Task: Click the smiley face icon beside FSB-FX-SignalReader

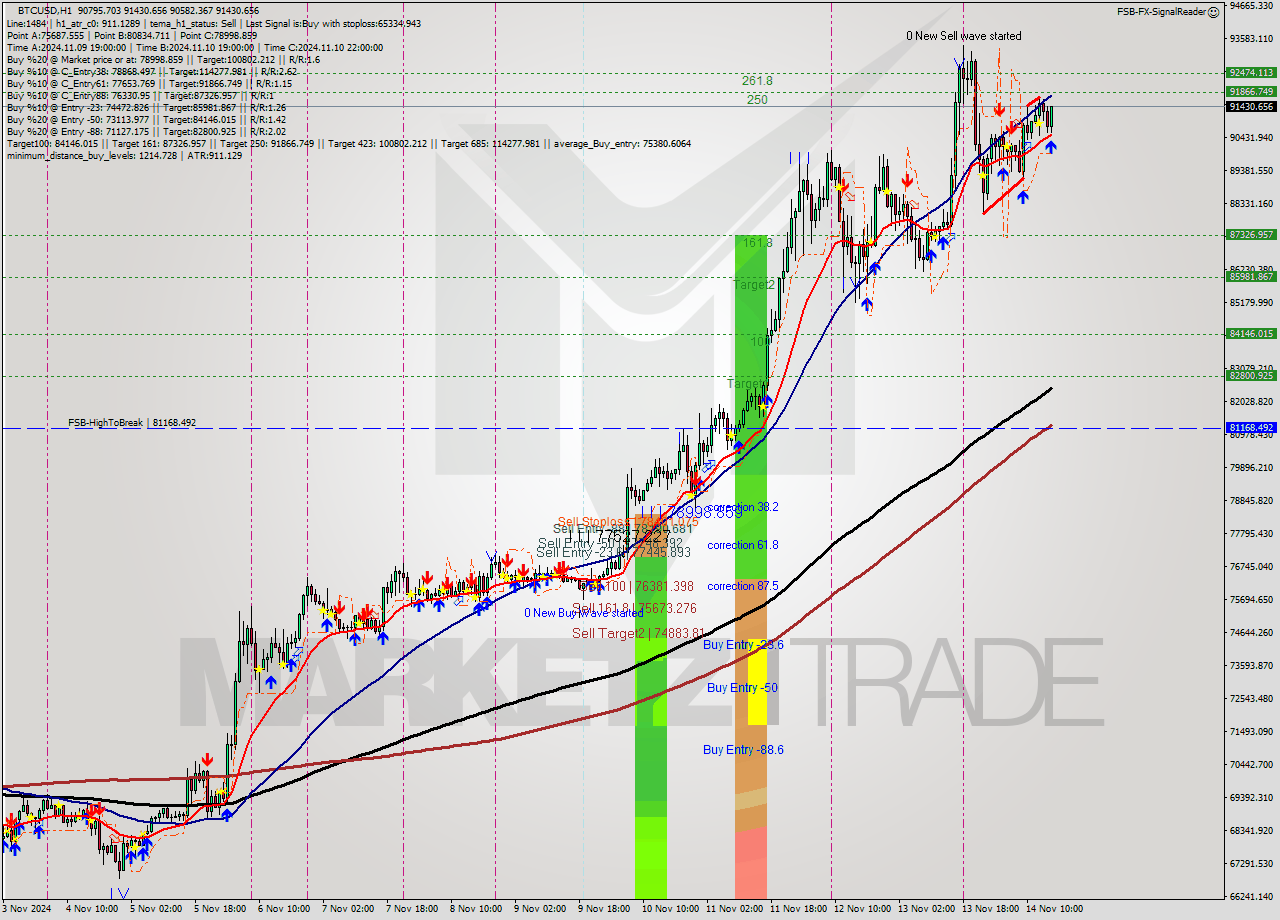Action: coord(1213,12)
